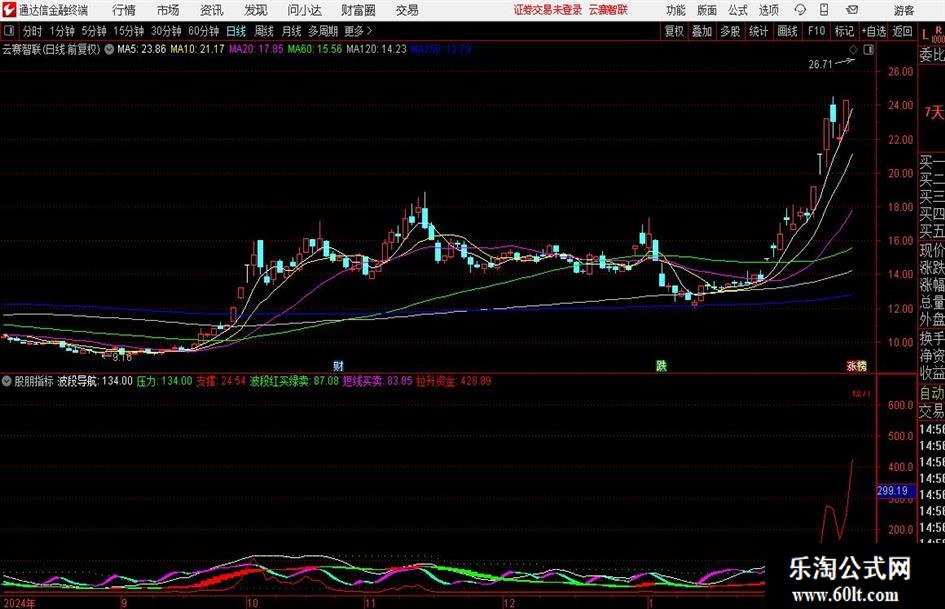
Task: Click the MA120: 14.23 indicator label
Action: (376, 49)
